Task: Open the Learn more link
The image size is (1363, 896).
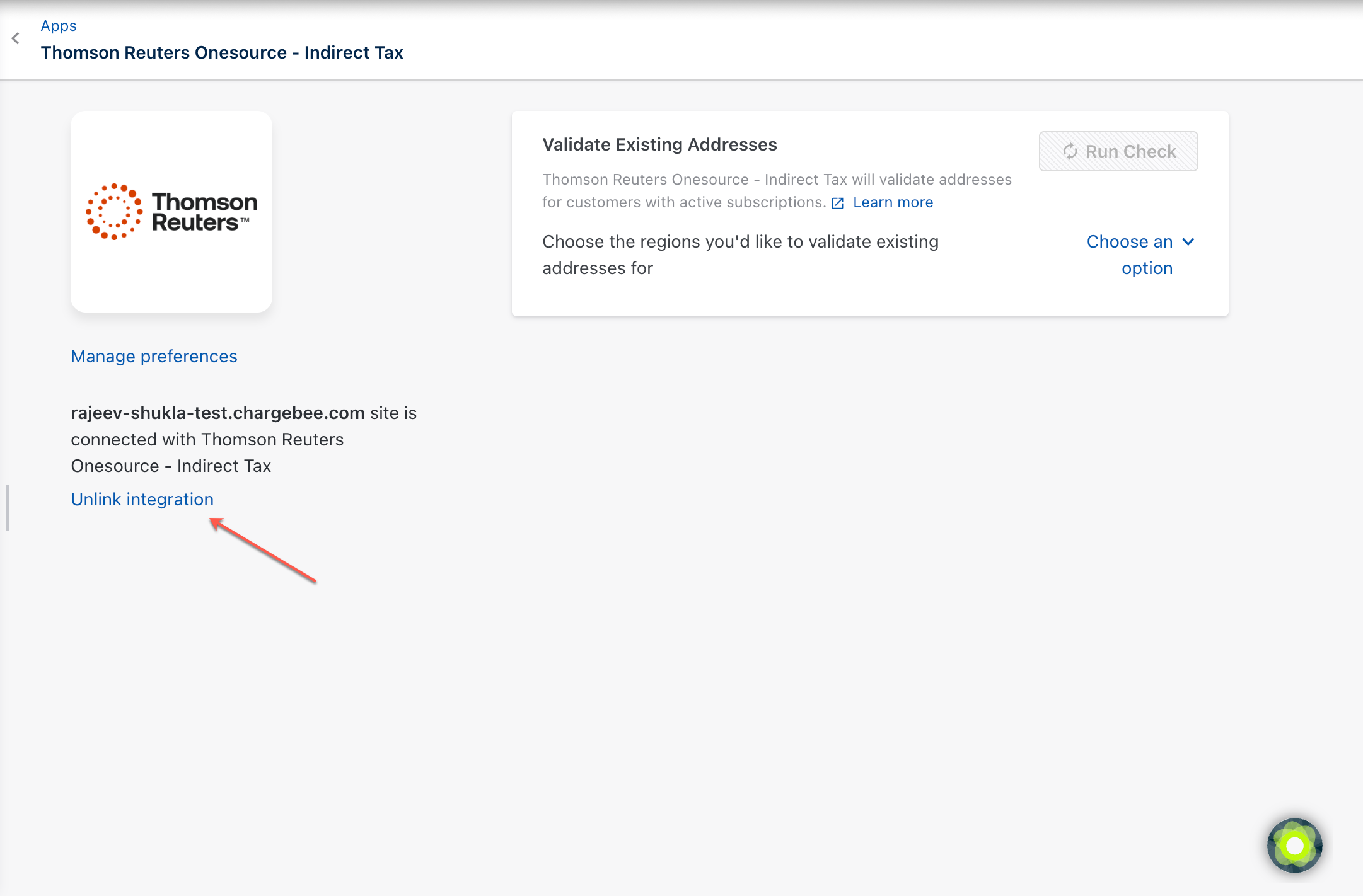Action: click(893, 202)
